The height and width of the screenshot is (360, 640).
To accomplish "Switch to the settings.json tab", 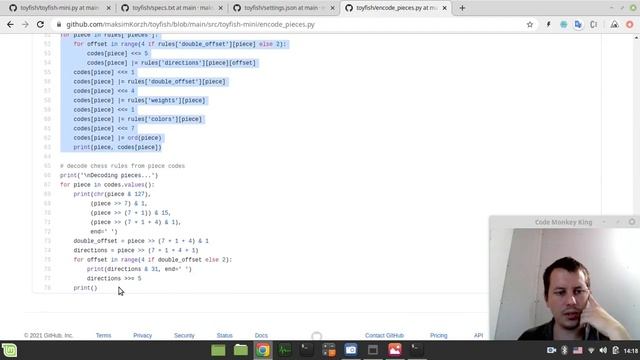I will pyautogui.click(x=284, y=8).
